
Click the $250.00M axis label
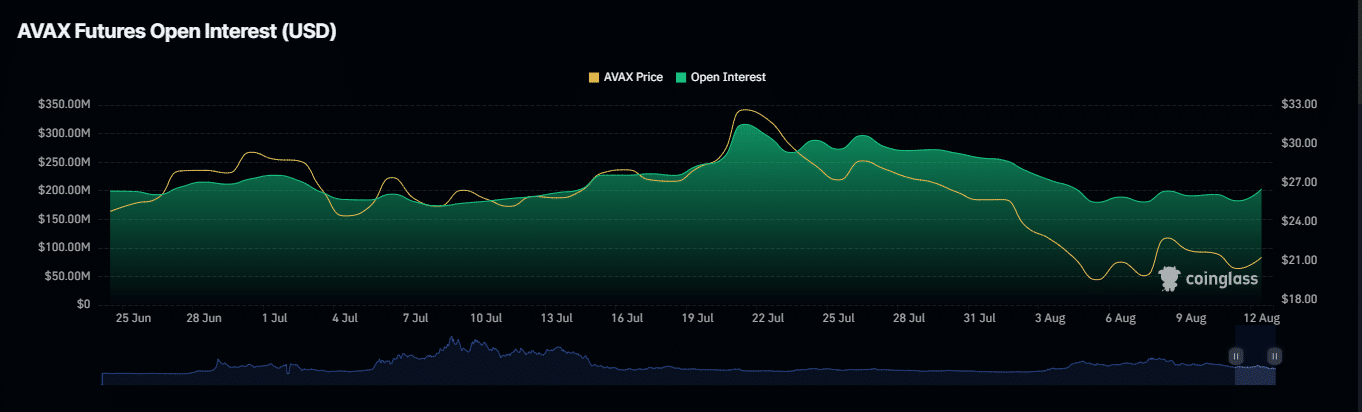[64, 162]
